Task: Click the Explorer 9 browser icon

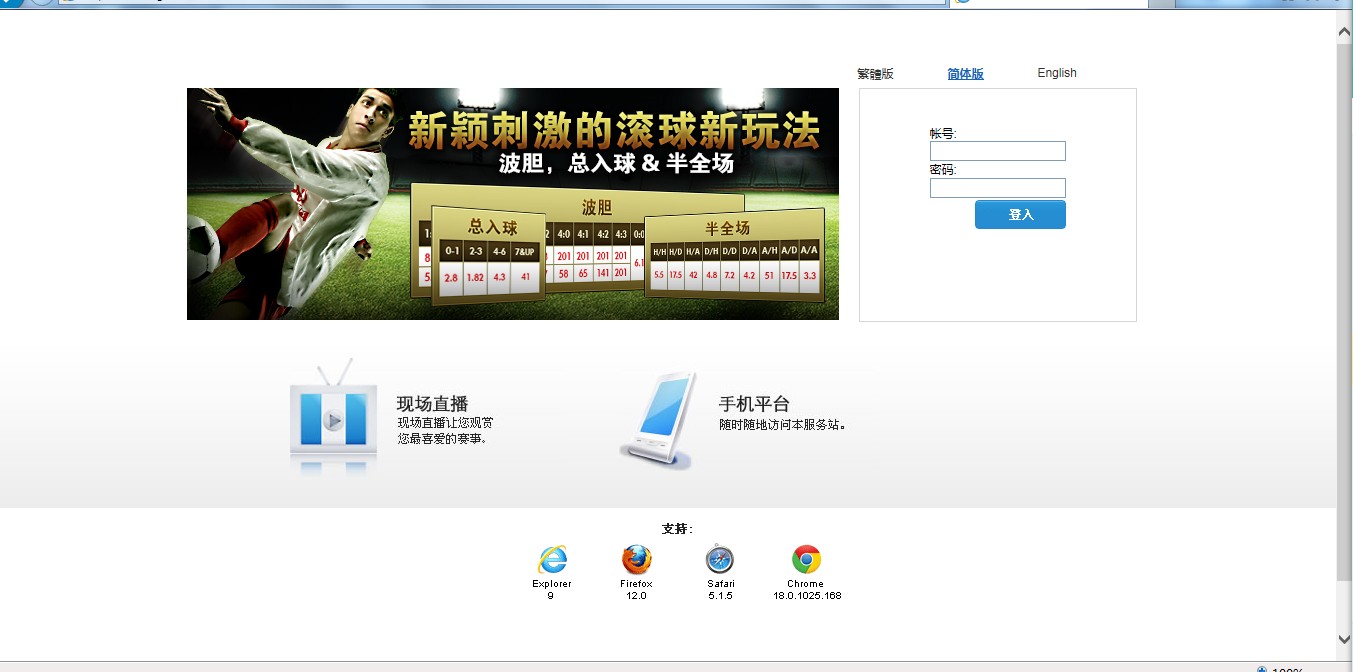Action: pos(552,557)
